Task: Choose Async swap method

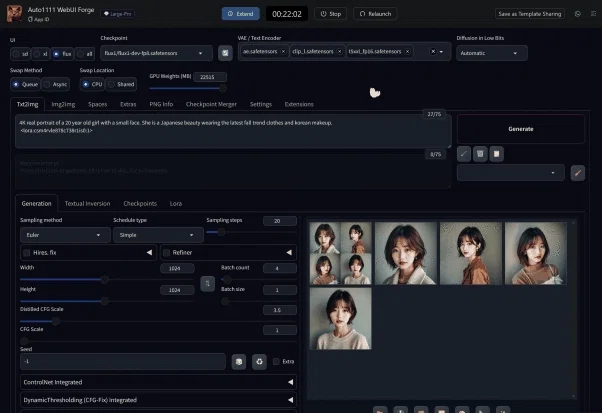Action: (x=56, y=84)
